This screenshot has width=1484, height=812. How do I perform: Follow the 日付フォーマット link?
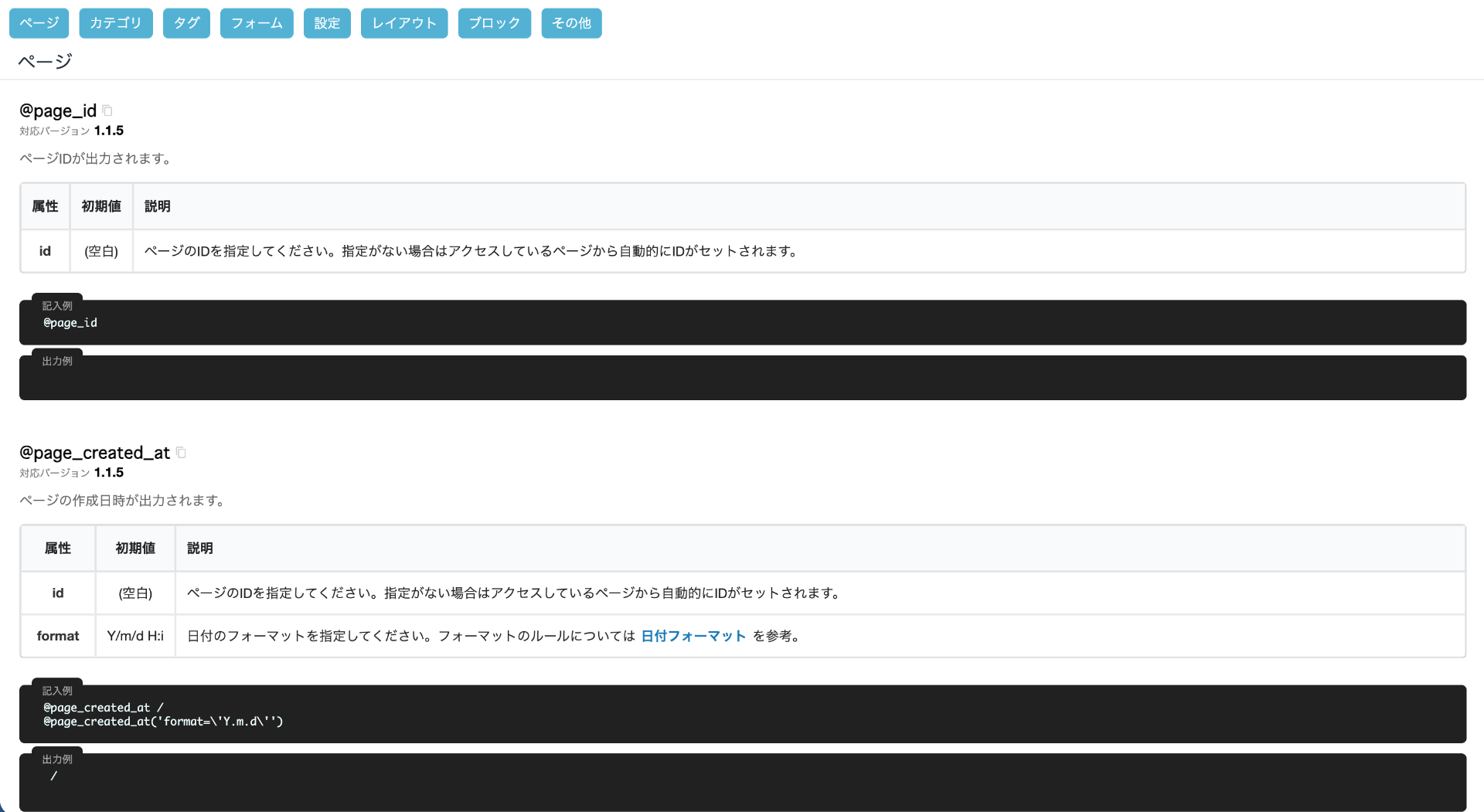(693, 636)
